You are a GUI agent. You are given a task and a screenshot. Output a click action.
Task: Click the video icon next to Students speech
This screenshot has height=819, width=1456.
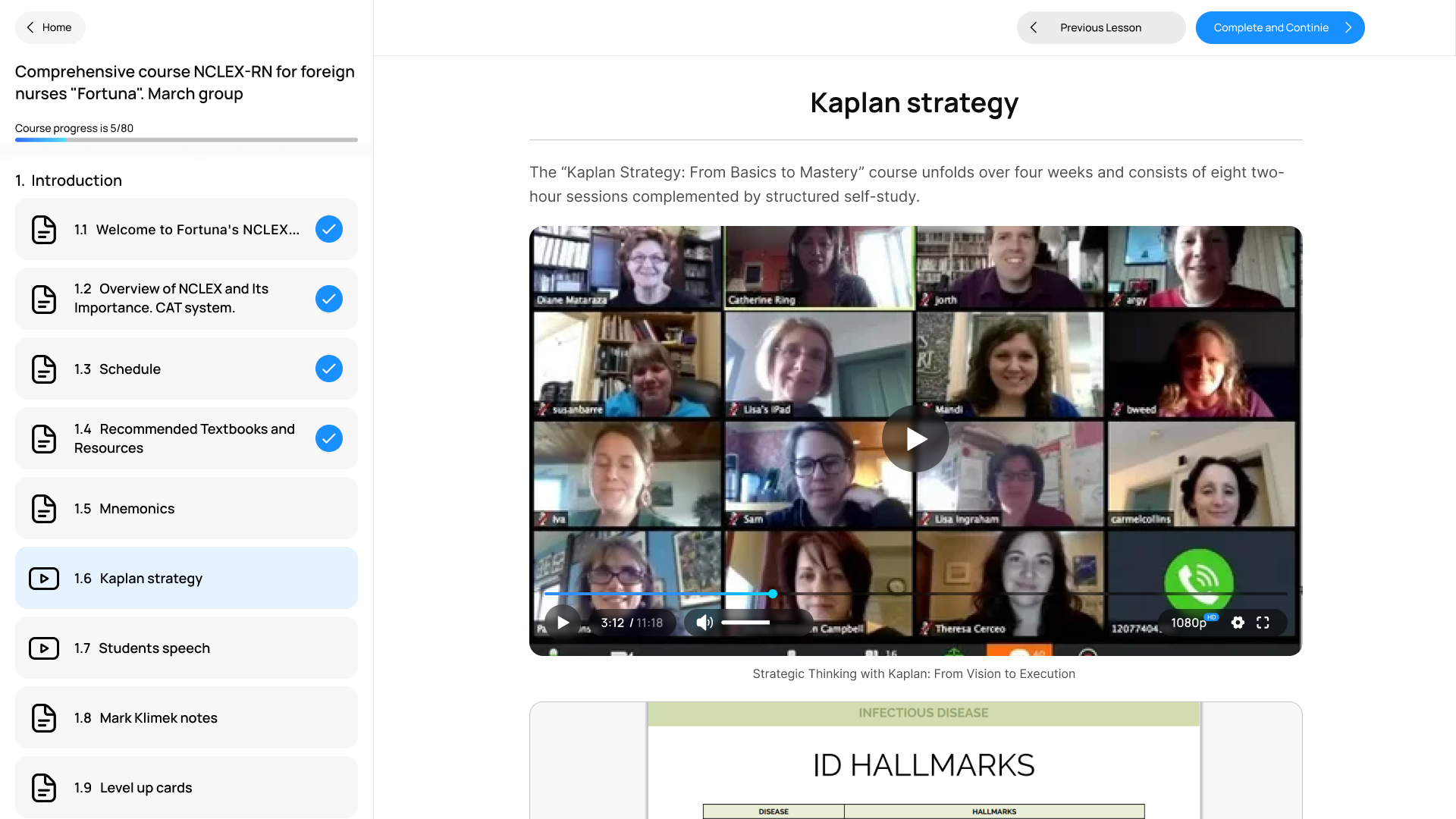coord(44,648)
